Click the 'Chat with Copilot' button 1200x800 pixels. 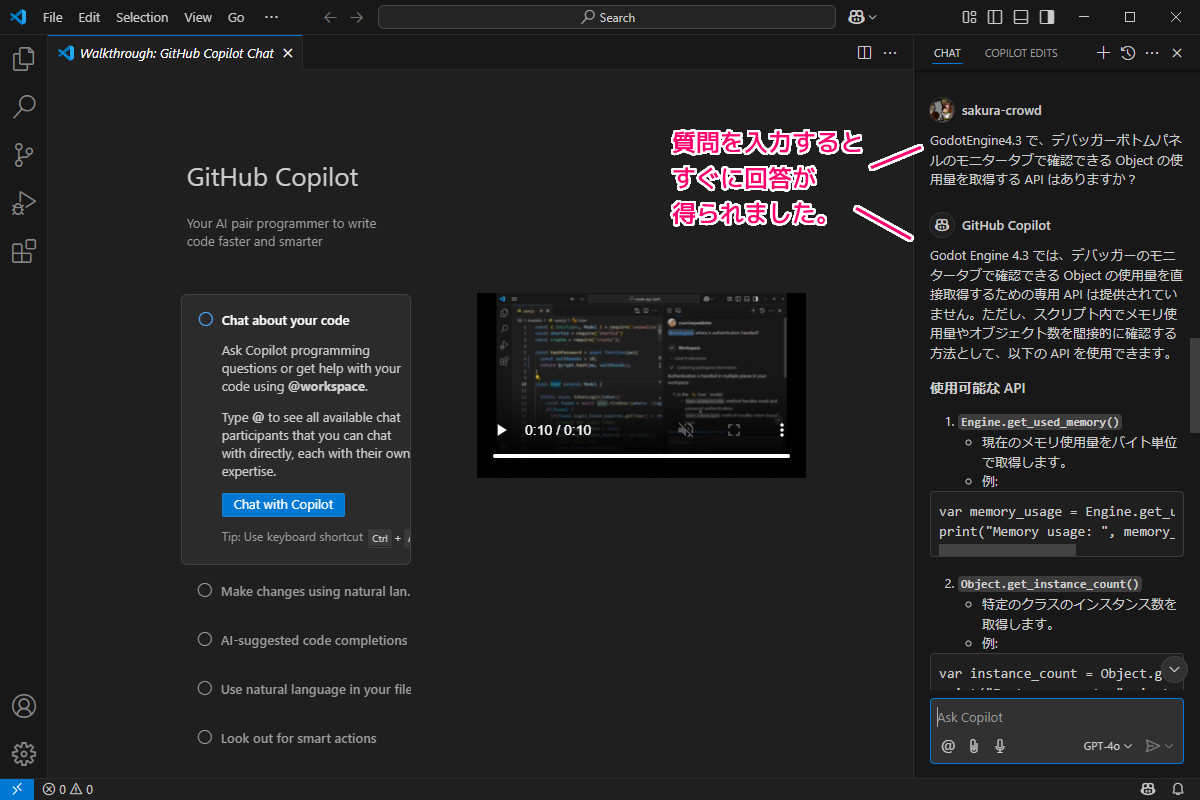283,505
